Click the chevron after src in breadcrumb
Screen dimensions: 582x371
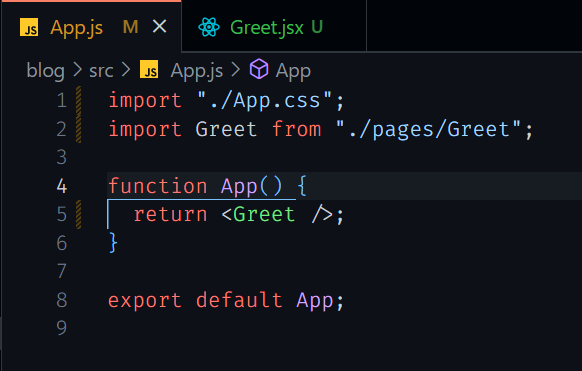coord(126,70)
